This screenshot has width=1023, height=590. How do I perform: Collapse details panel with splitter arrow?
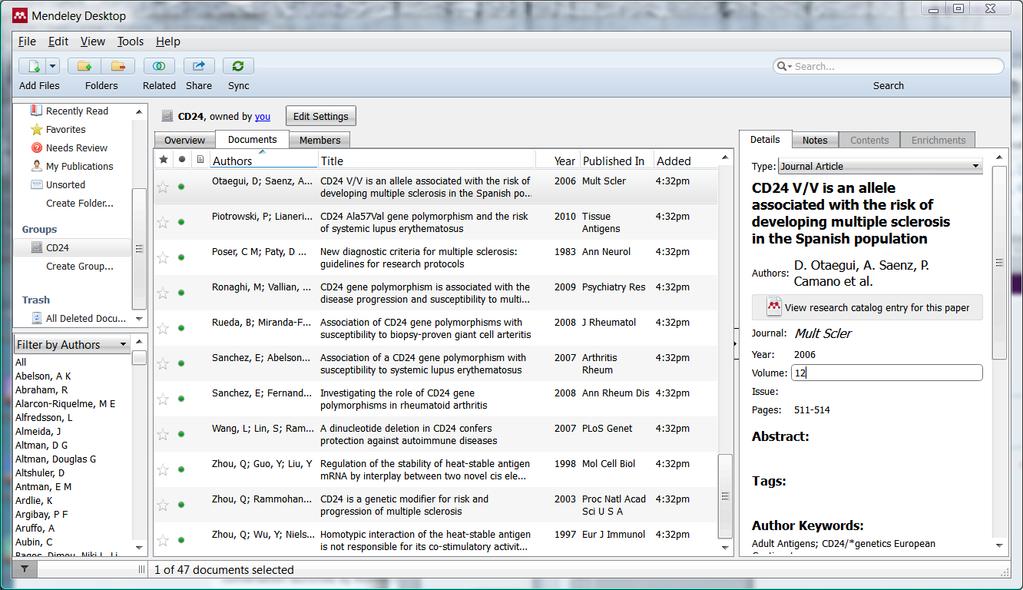coord(735,343)
